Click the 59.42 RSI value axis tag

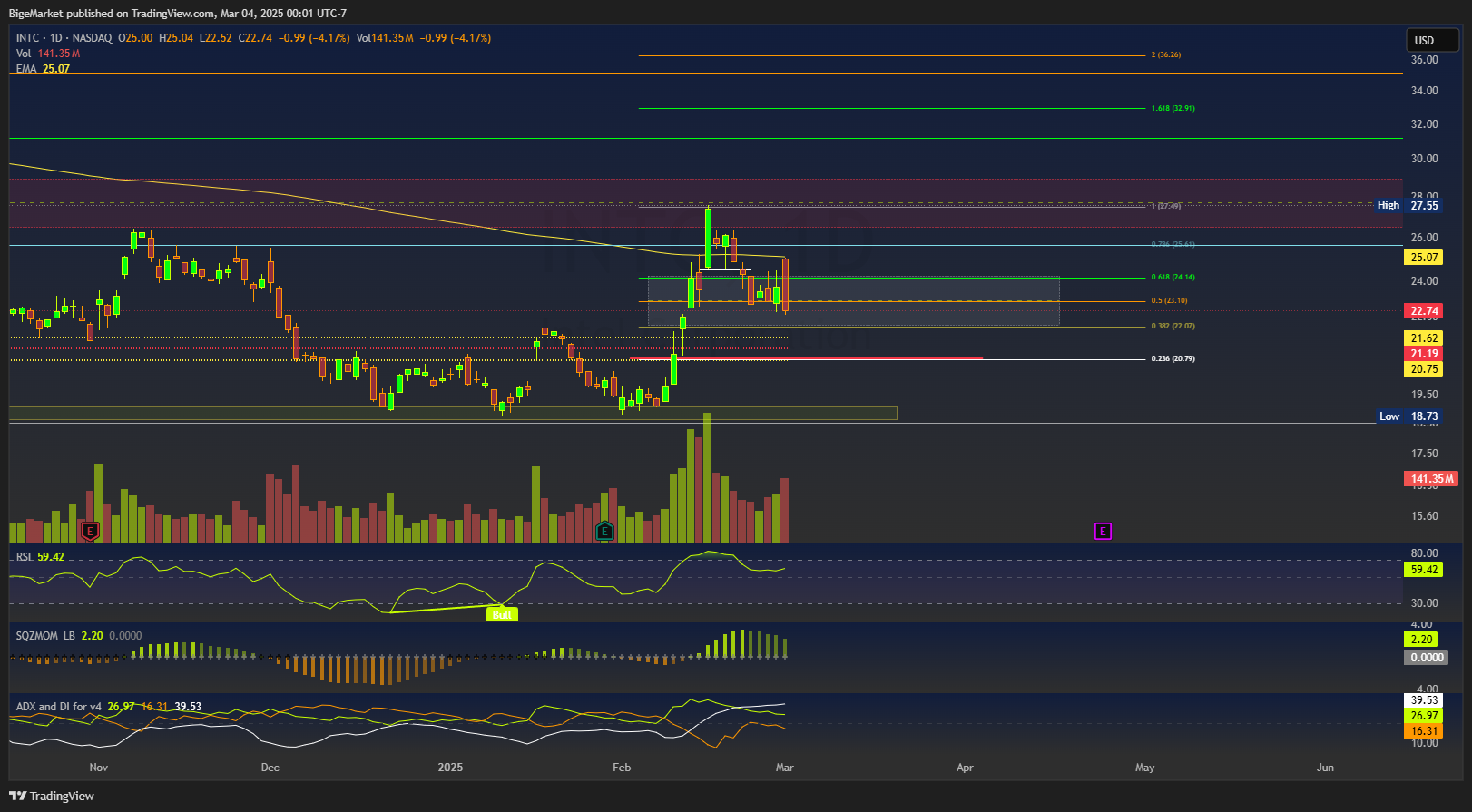(x=1424, y=570)
